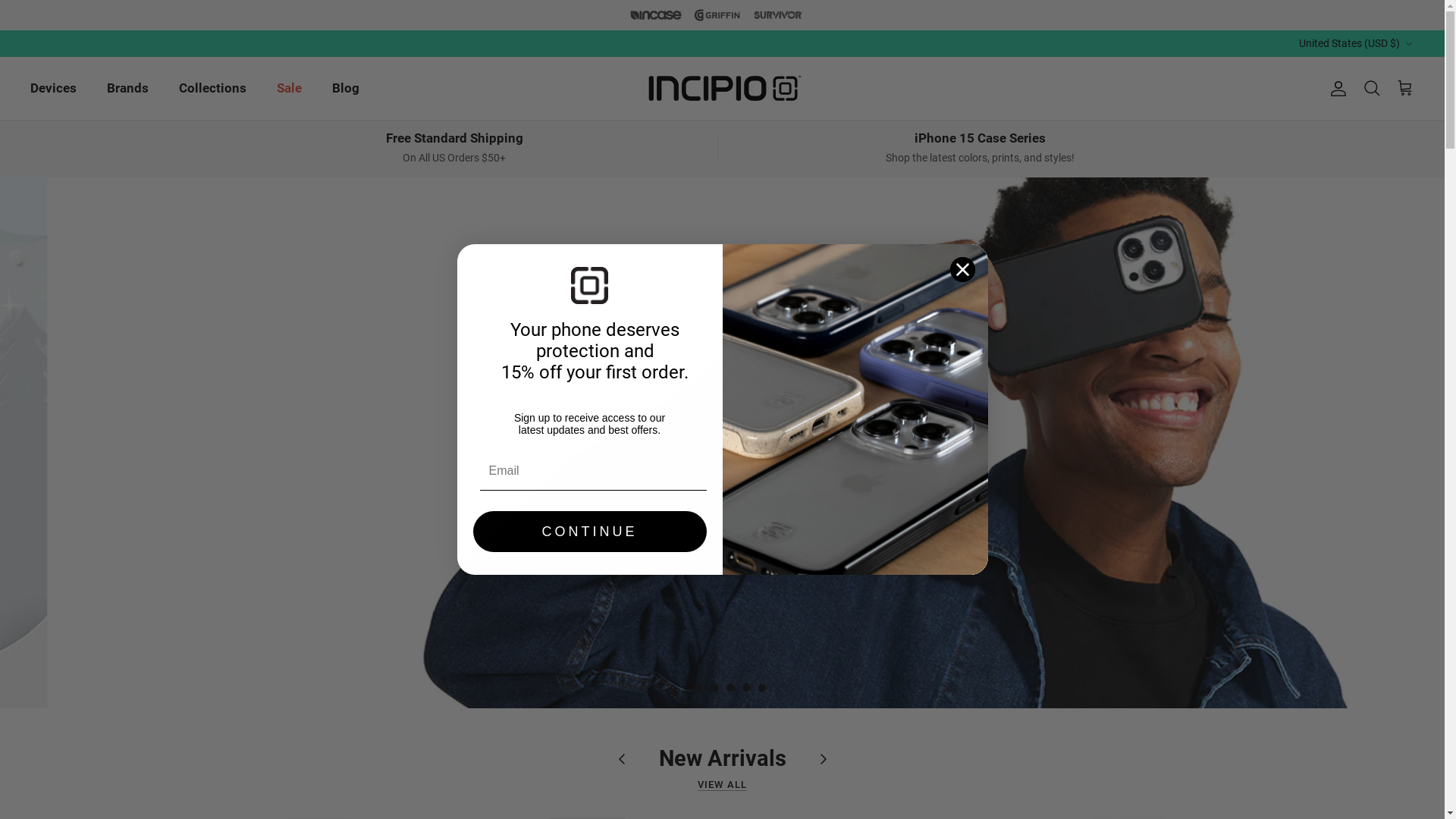1456x819 pixels.
Task: Open the Account profile icon
Action: coord(1338,89)
